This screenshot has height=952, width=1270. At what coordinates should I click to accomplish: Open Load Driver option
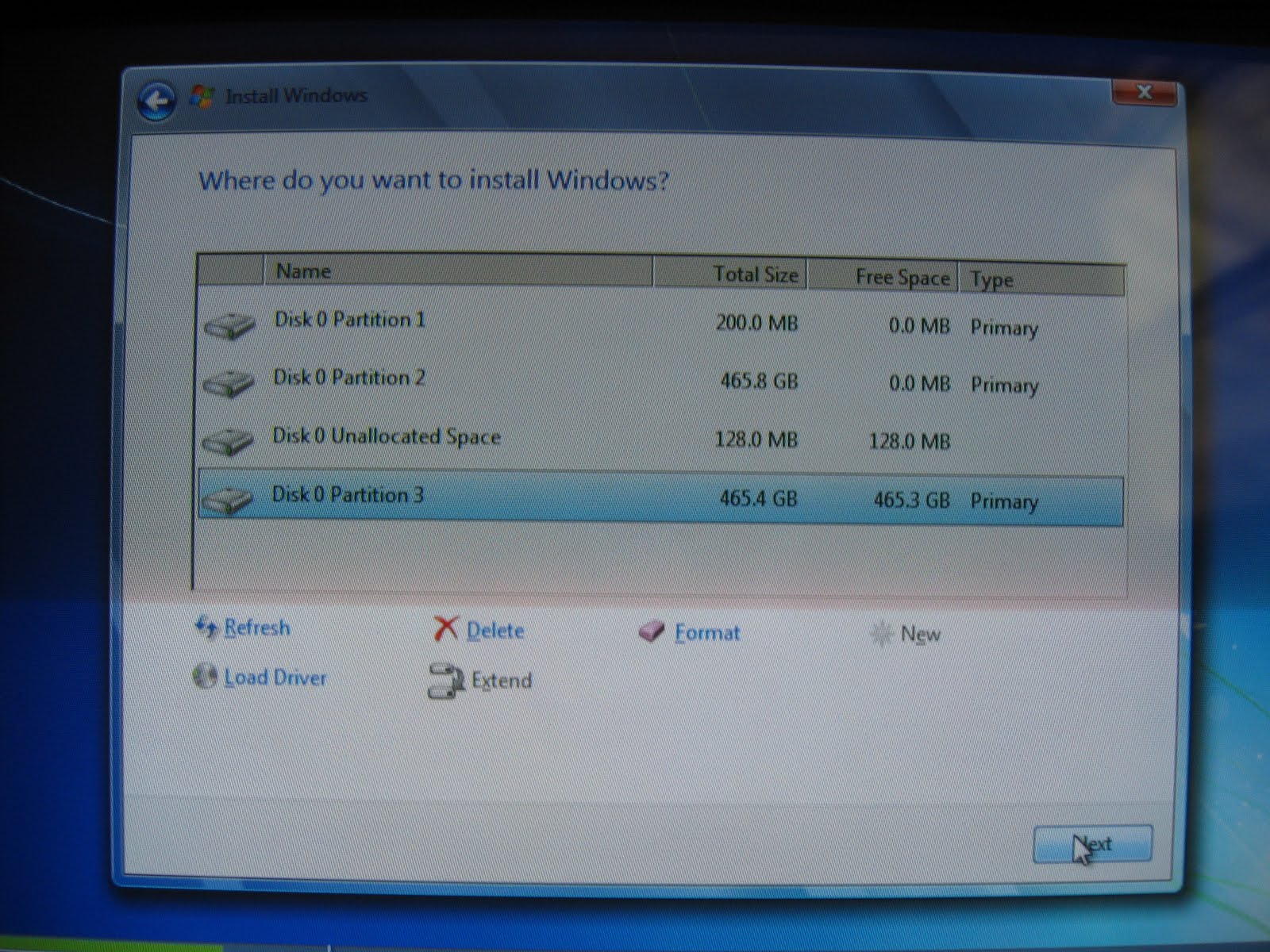click(275, 678)
